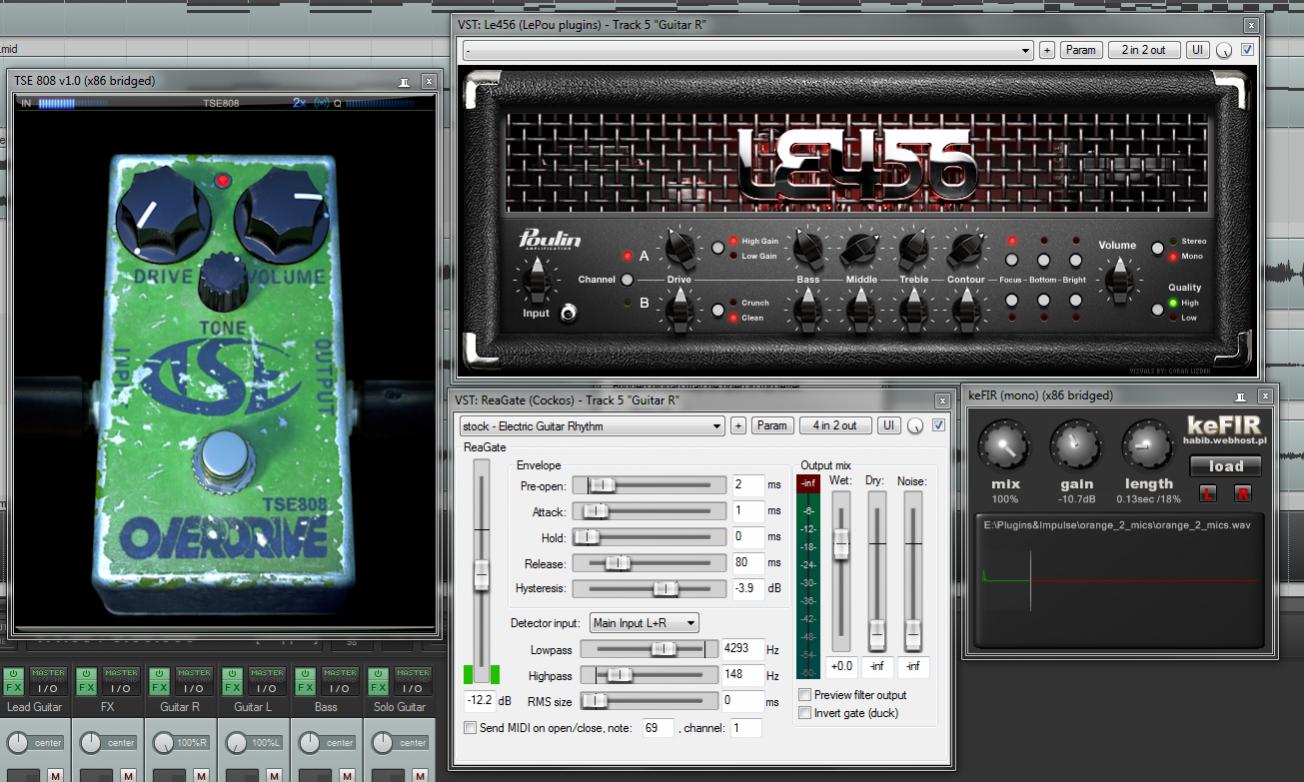The image size is (1304, 782).
Task: Toggle Stereo/Mono switch on Le456
Action: (x=1157, y=248)
